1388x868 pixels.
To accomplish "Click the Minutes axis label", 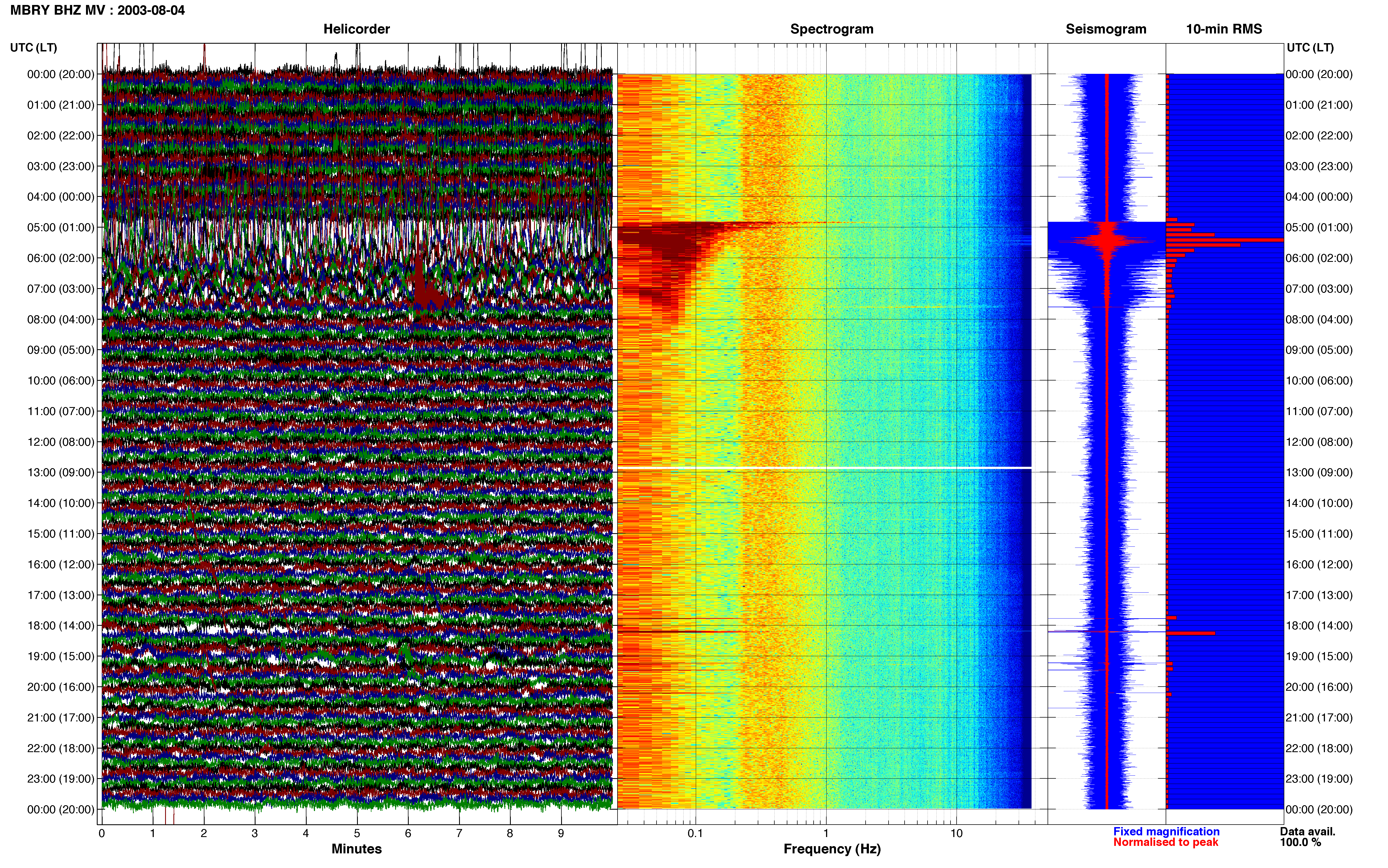I will coord(356,848).
